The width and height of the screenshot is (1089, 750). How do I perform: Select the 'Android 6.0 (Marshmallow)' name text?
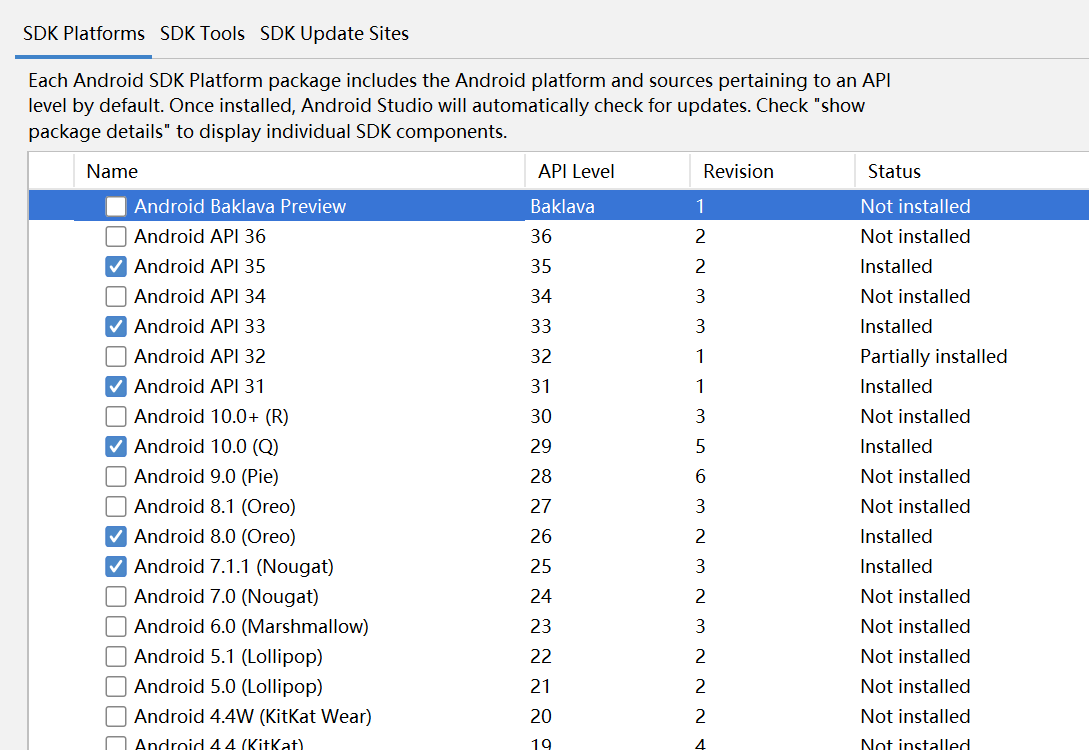pos(251,626)
